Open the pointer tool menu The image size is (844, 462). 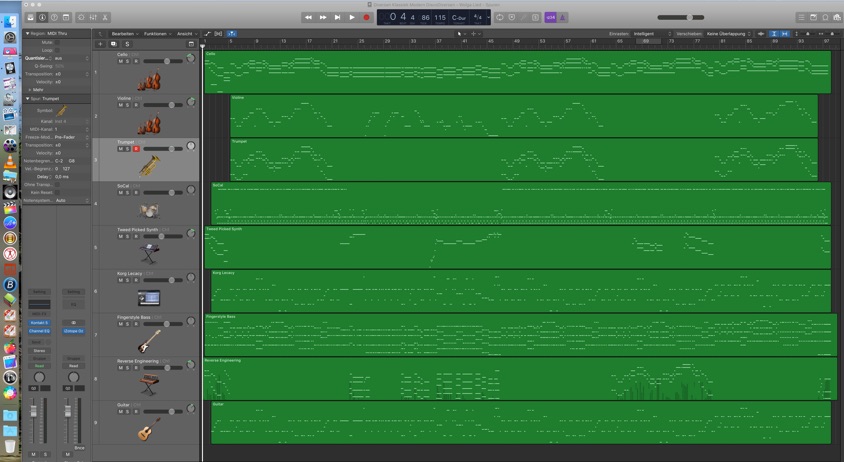click(x=461, y=33)
